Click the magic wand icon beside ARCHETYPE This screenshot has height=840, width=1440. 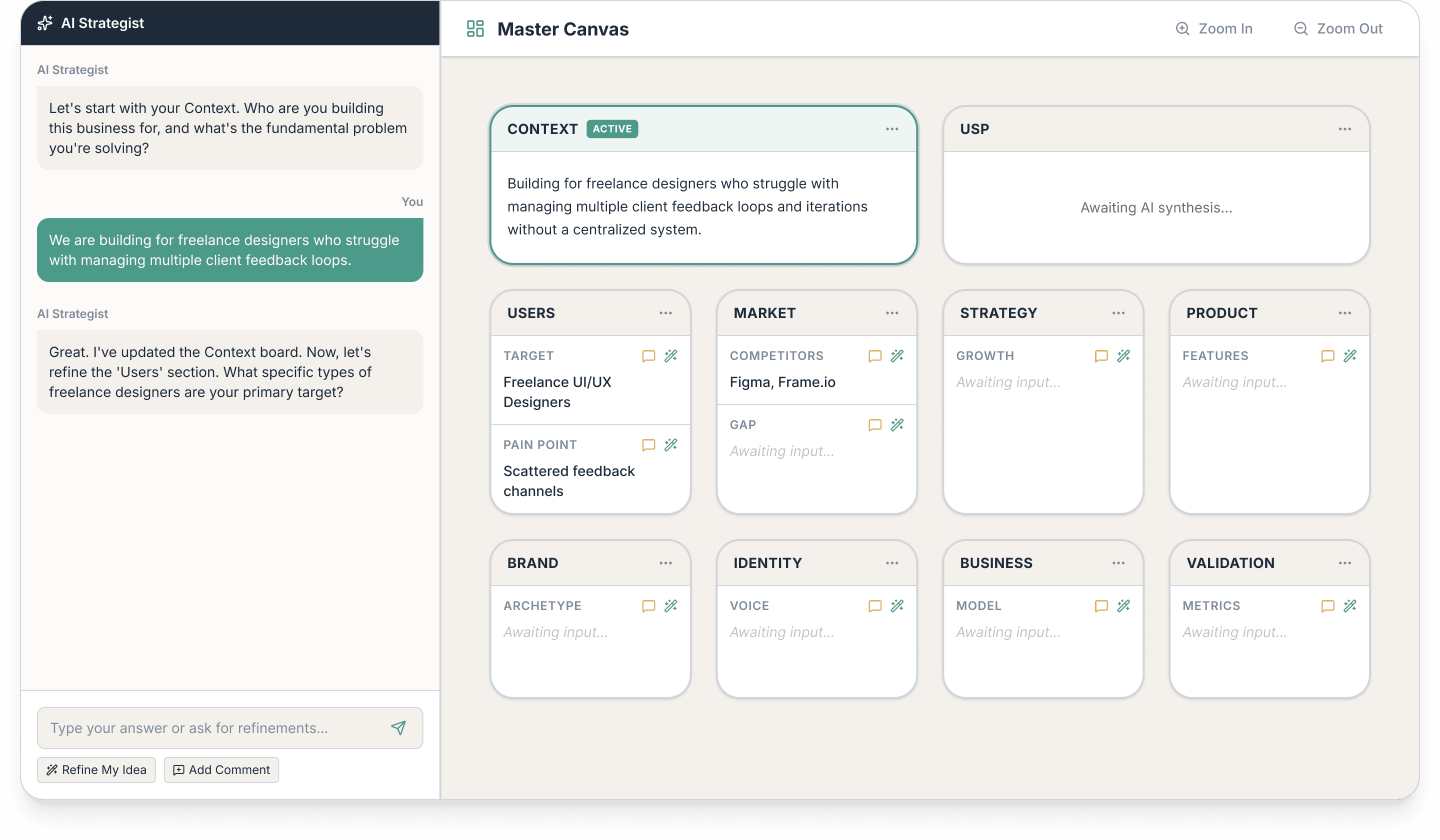coord(671,605)
